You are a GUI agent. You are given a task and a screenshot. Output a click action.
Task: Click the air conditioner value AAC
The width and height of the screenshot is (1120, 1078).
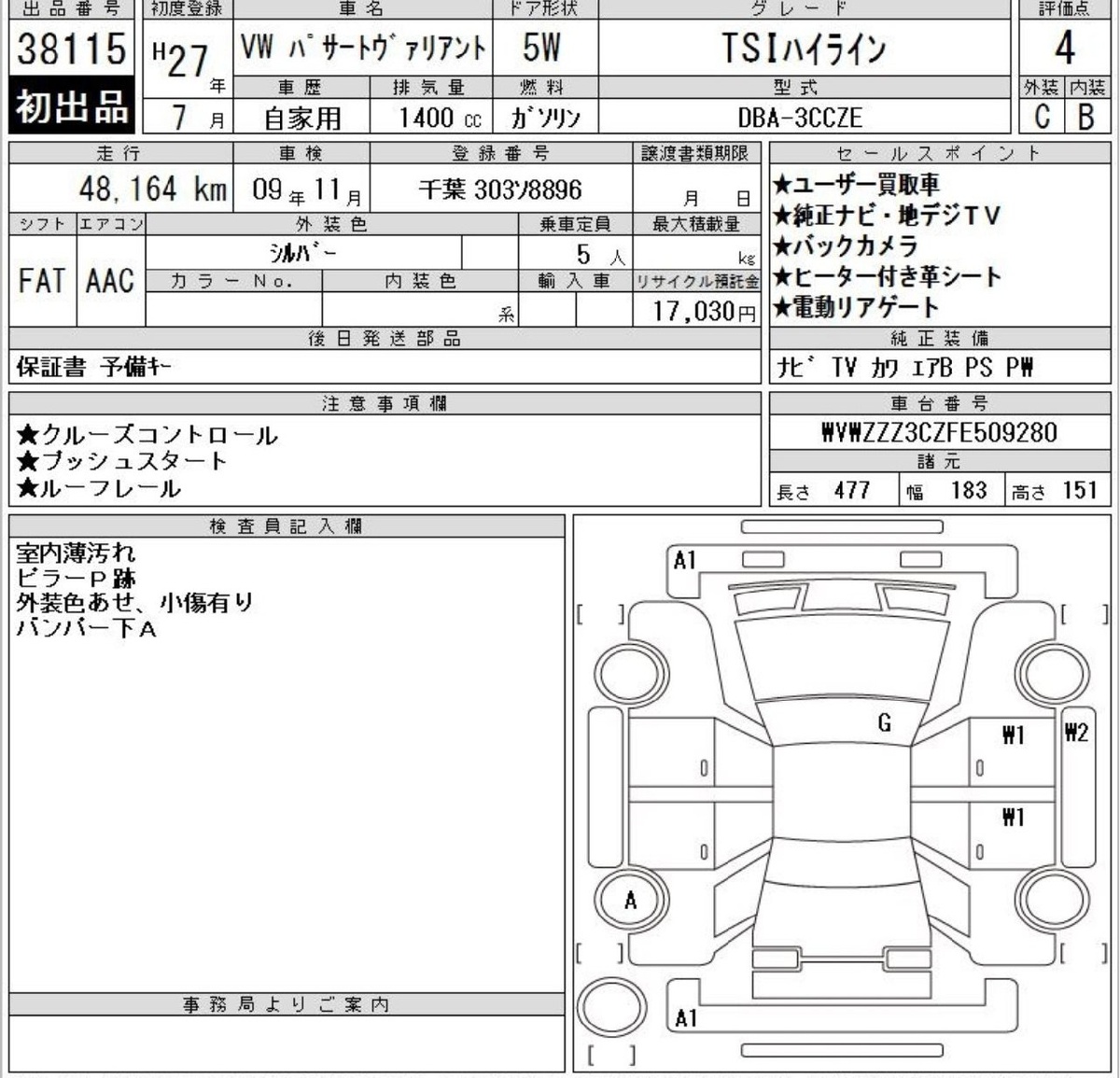click(x=110, y=280)
